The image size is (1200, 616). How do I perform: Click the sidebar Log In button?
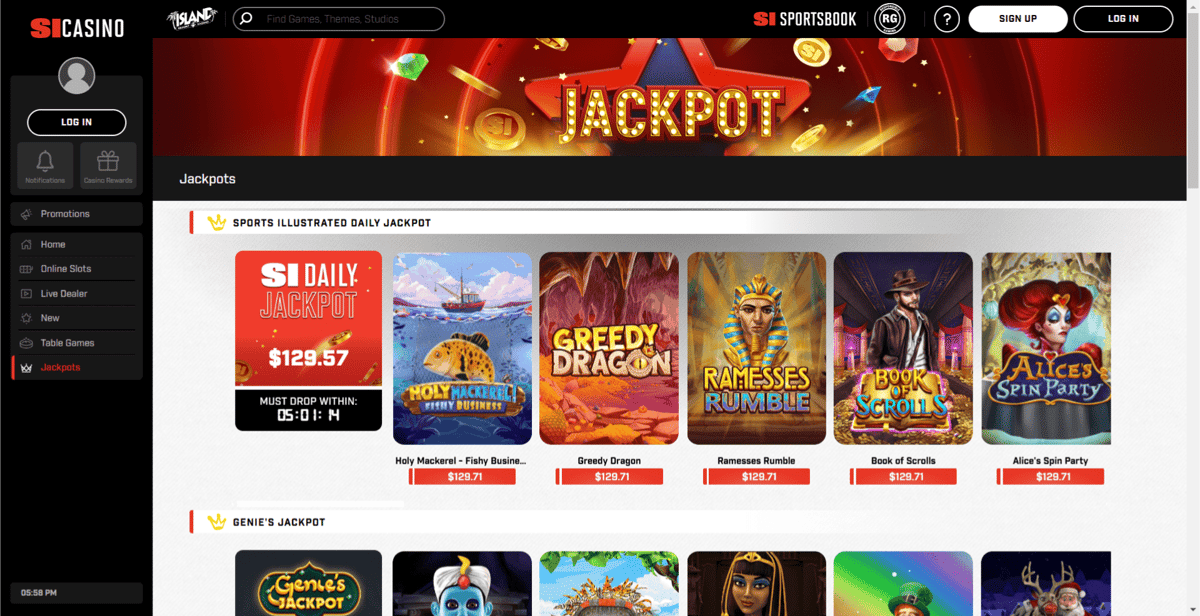pyautogui.click(x=77, y=122)
